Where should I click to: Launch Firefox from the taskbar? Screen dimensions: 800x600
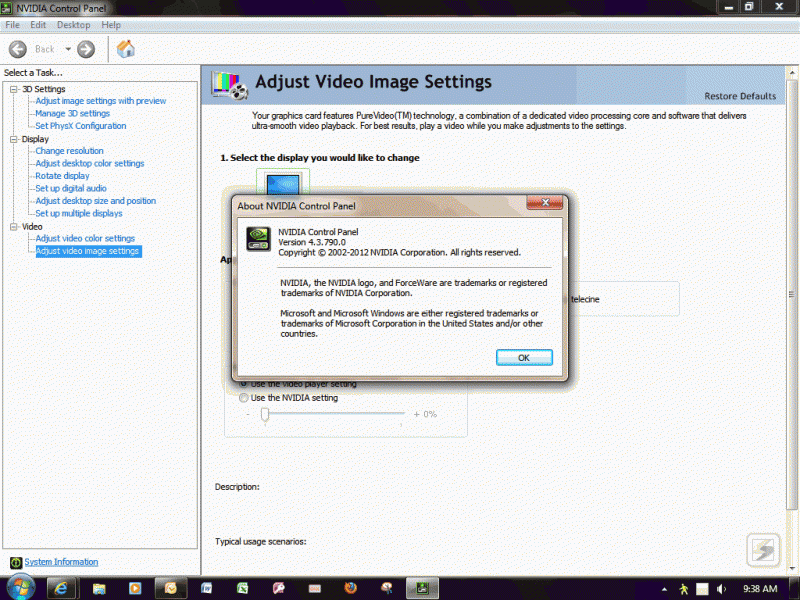(351, 588)
